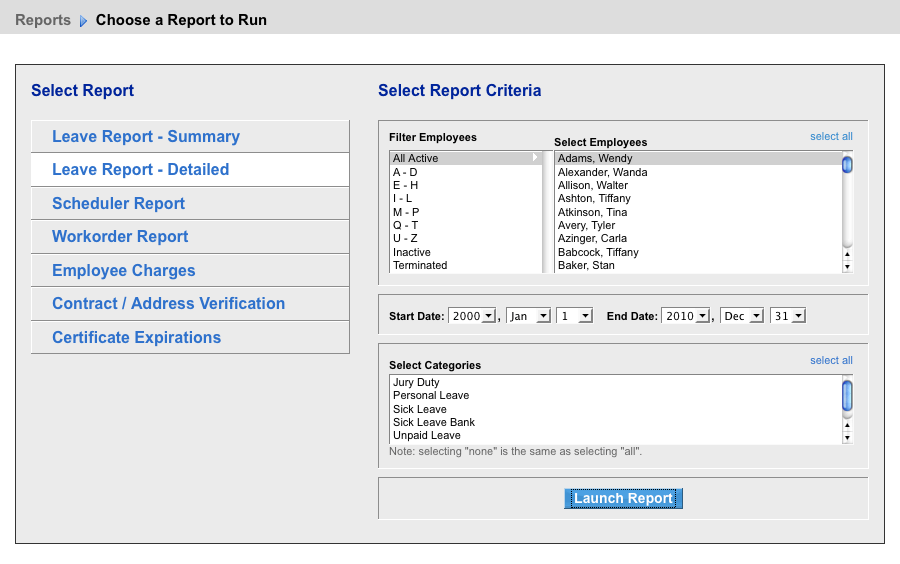The height and width of the screenshot is (564, 900).
Task: Click the Reports breadcrumb link
Action: pyautogui.click(x=43, y=20)
